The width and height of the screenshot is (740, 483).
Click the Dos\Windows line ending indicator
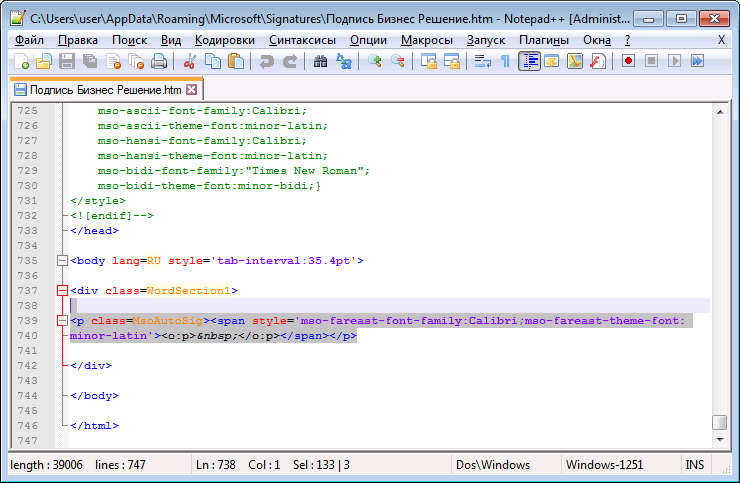click(x=493, y=465)
